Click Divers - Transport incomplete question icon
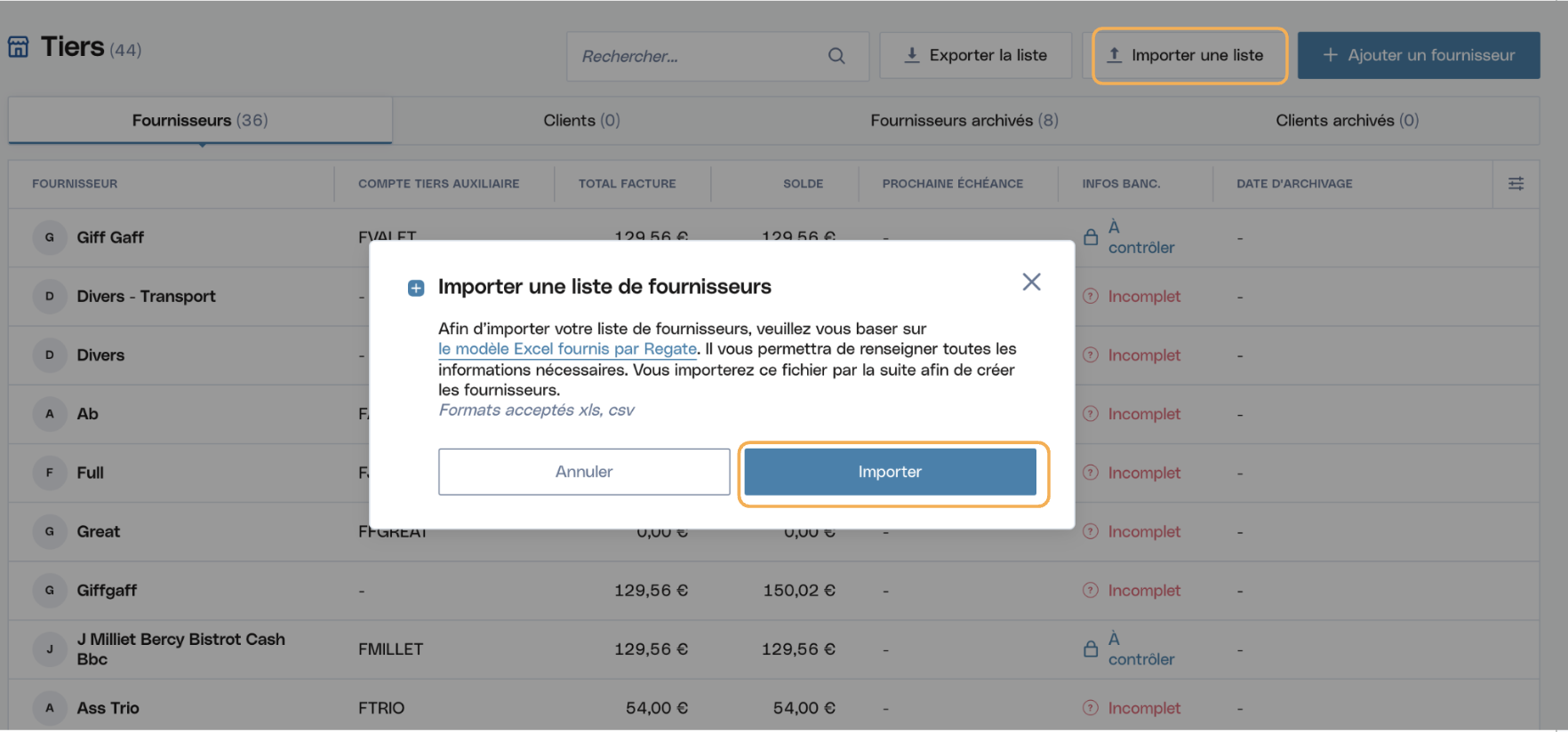1568x732 pixels. pyautogui.click(x=1091, y=296)
